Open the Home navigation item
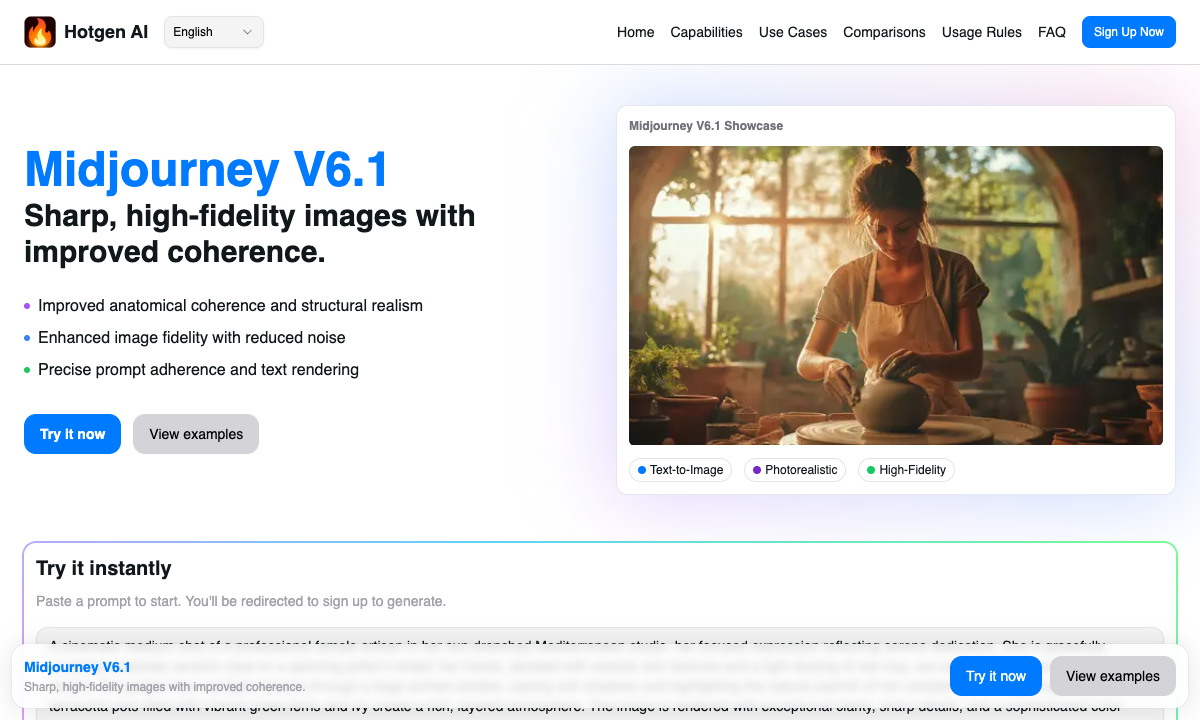This screenshot has height=720, width=1200. click(x=636, y=32)
